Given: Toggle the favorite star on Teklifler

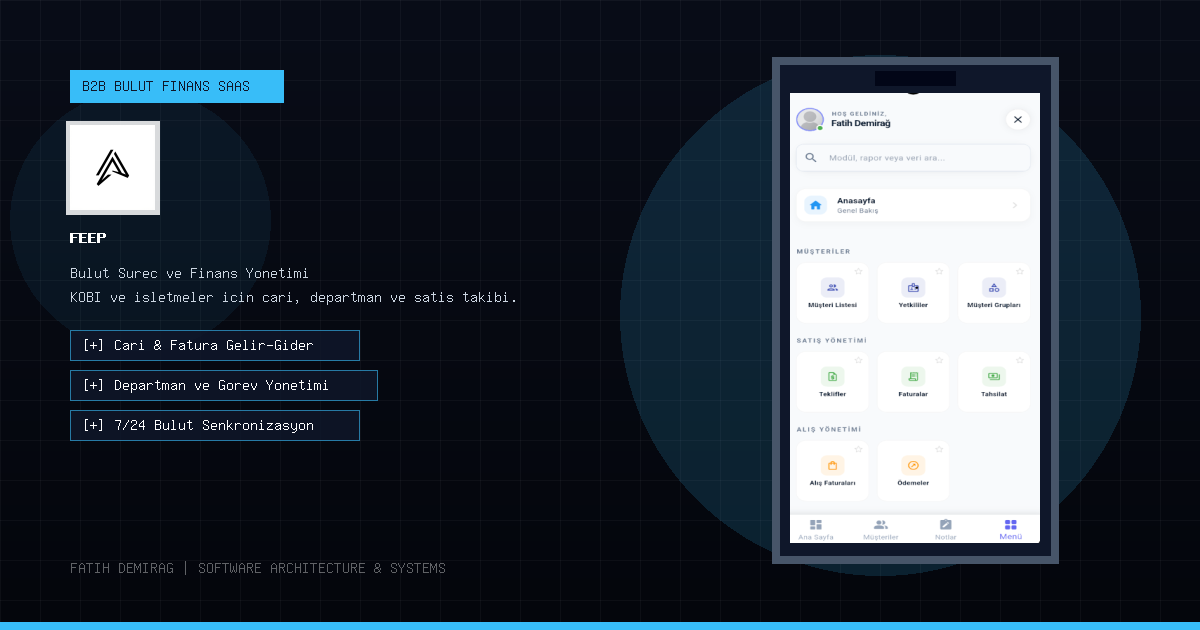Looking at the screenshot, I should coord(858,360).
